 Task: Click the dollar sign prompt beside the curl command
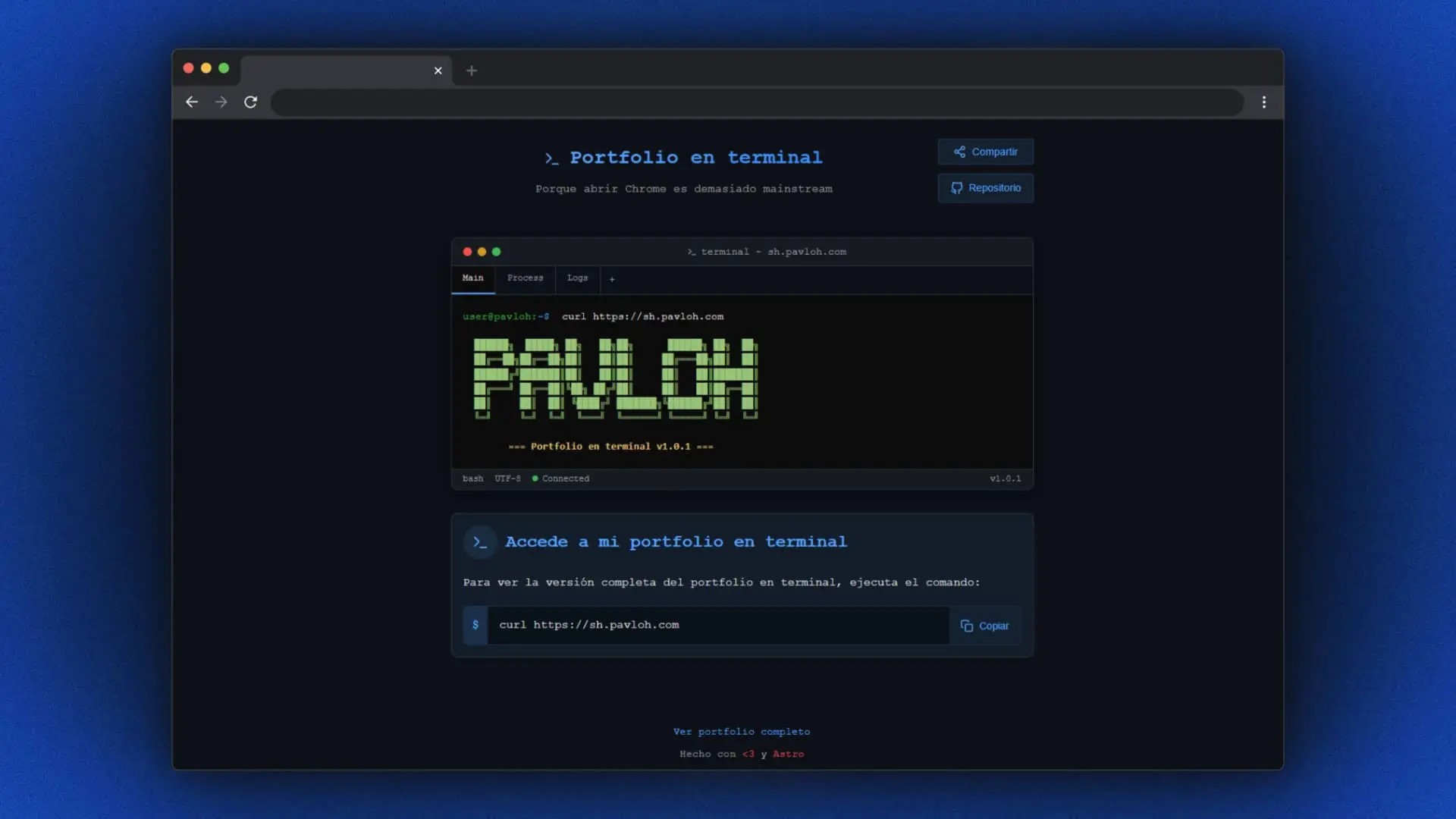pos(475,625)
